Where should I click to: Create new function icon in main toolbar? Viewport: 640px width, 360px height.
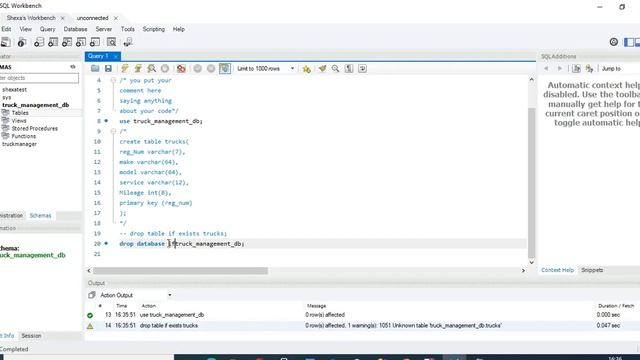point(95,42)
